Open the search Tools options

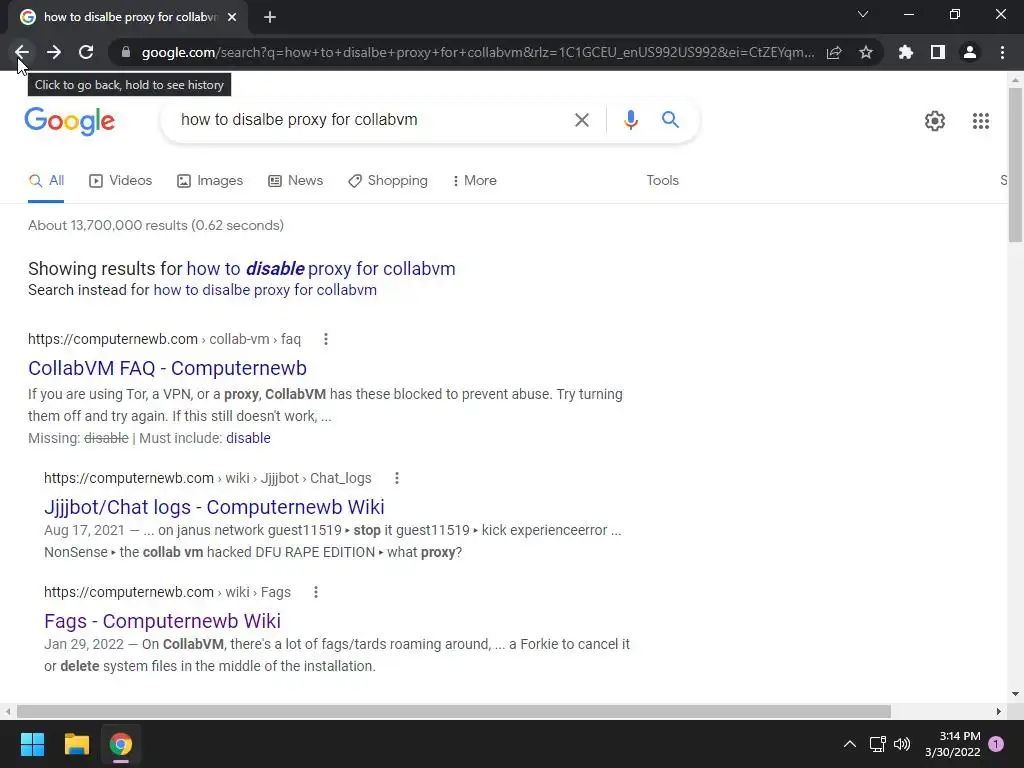click(662, 181)
